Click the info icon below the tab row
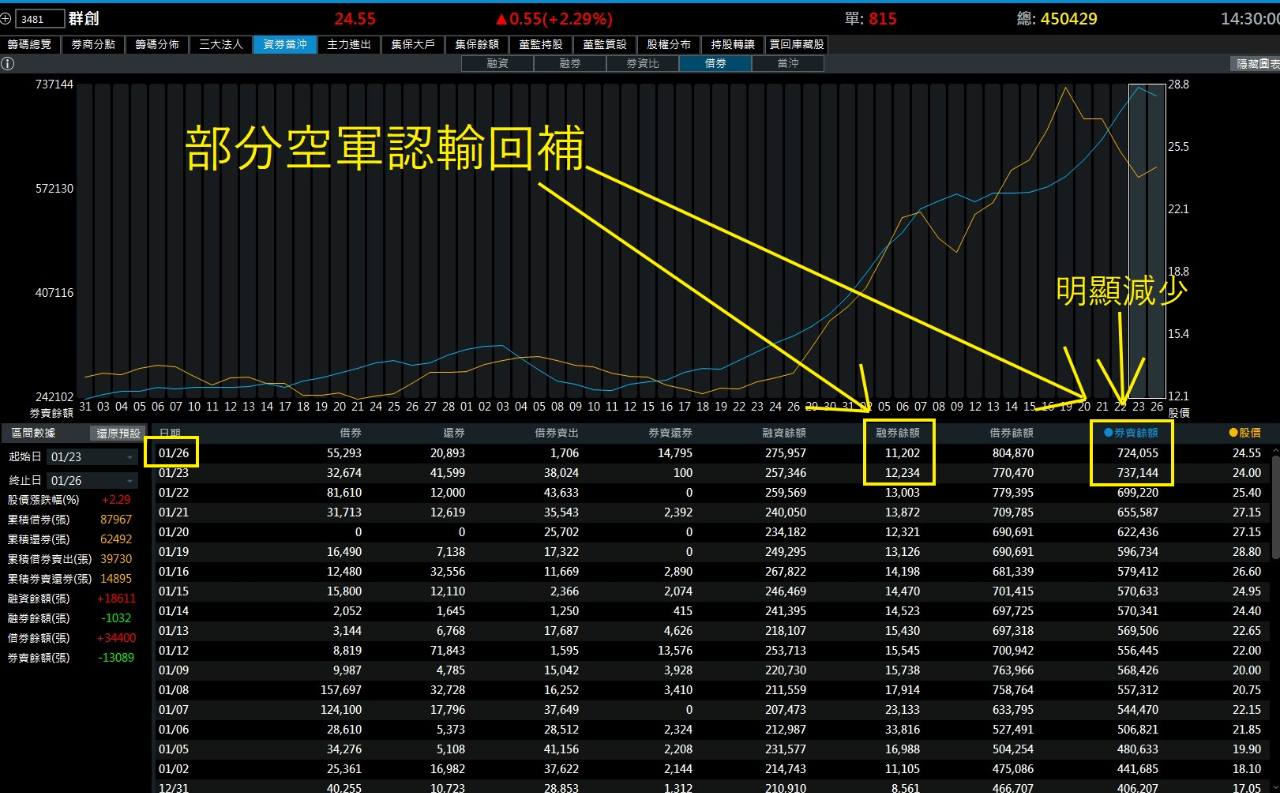This screenshot has width=1280, height=793. (7, 64)
